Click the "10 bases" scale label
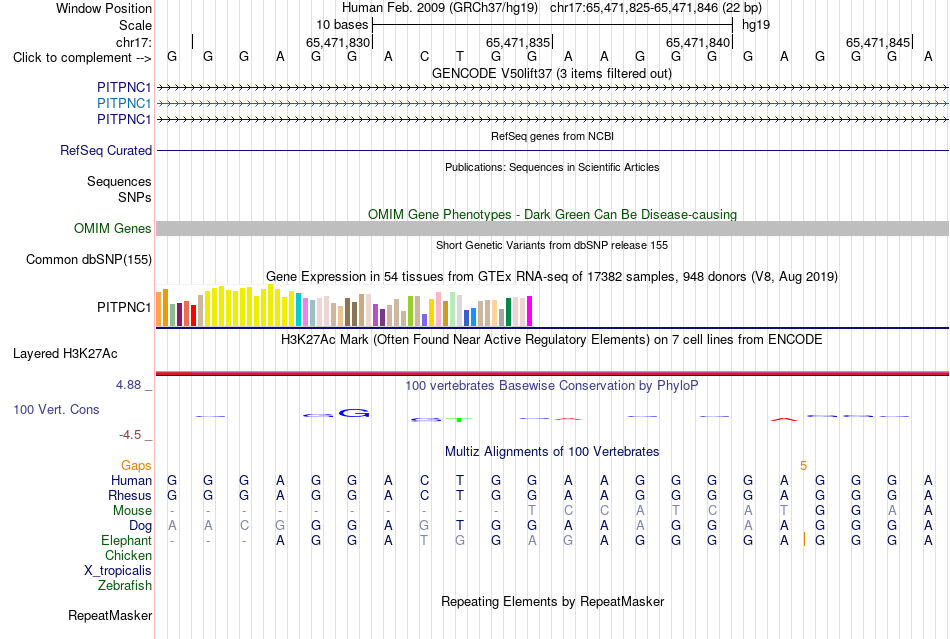950x639 pixels. [x=342, y=25]
